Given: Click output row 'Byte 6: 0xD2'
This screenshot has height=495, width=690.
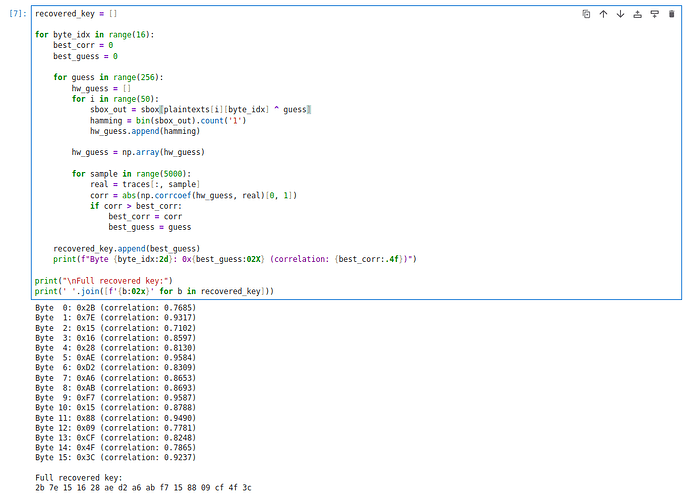Looking at the screenshot, I should [x=115, y=367].
